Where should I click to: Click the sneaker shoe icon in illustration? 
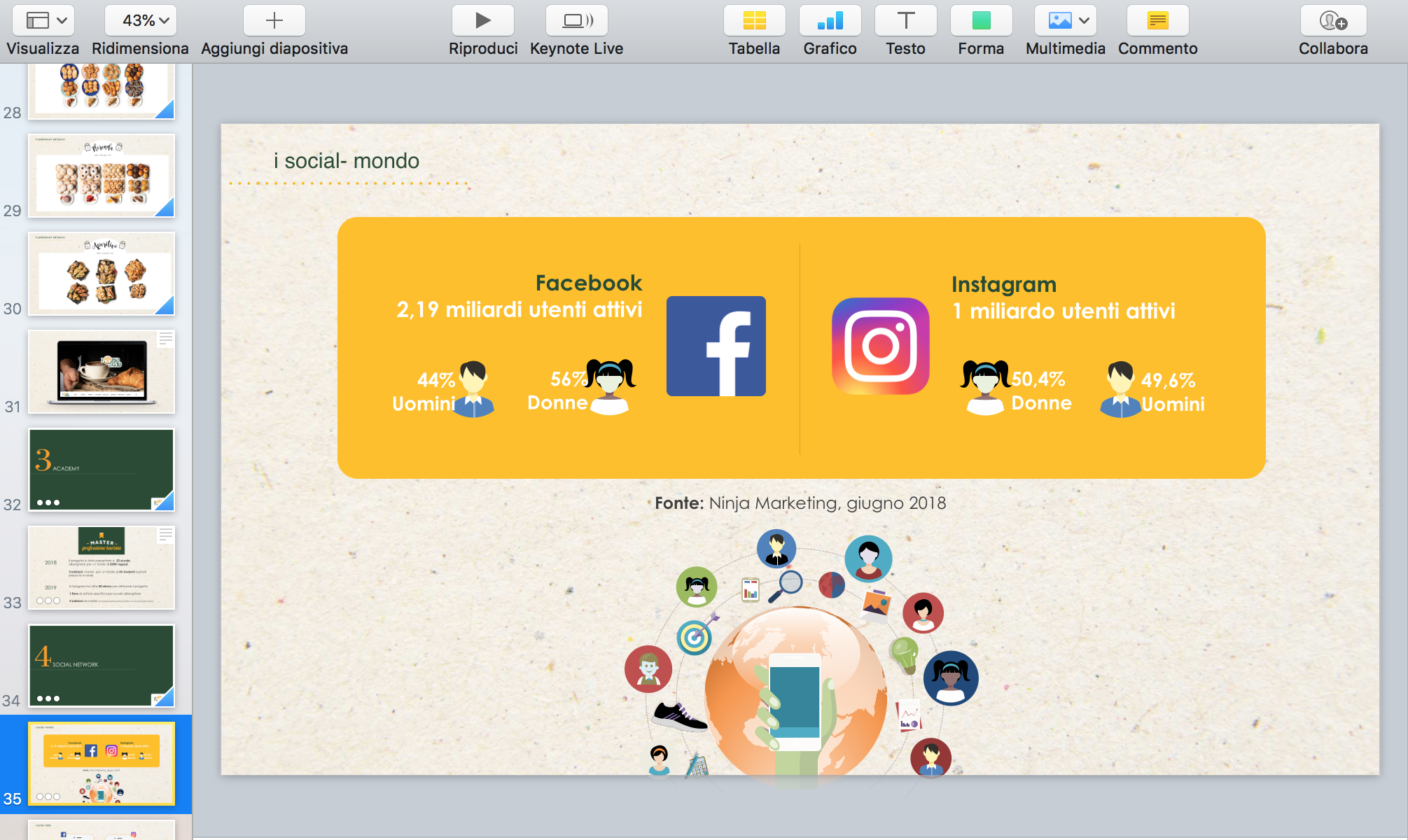tap(679, 717)
